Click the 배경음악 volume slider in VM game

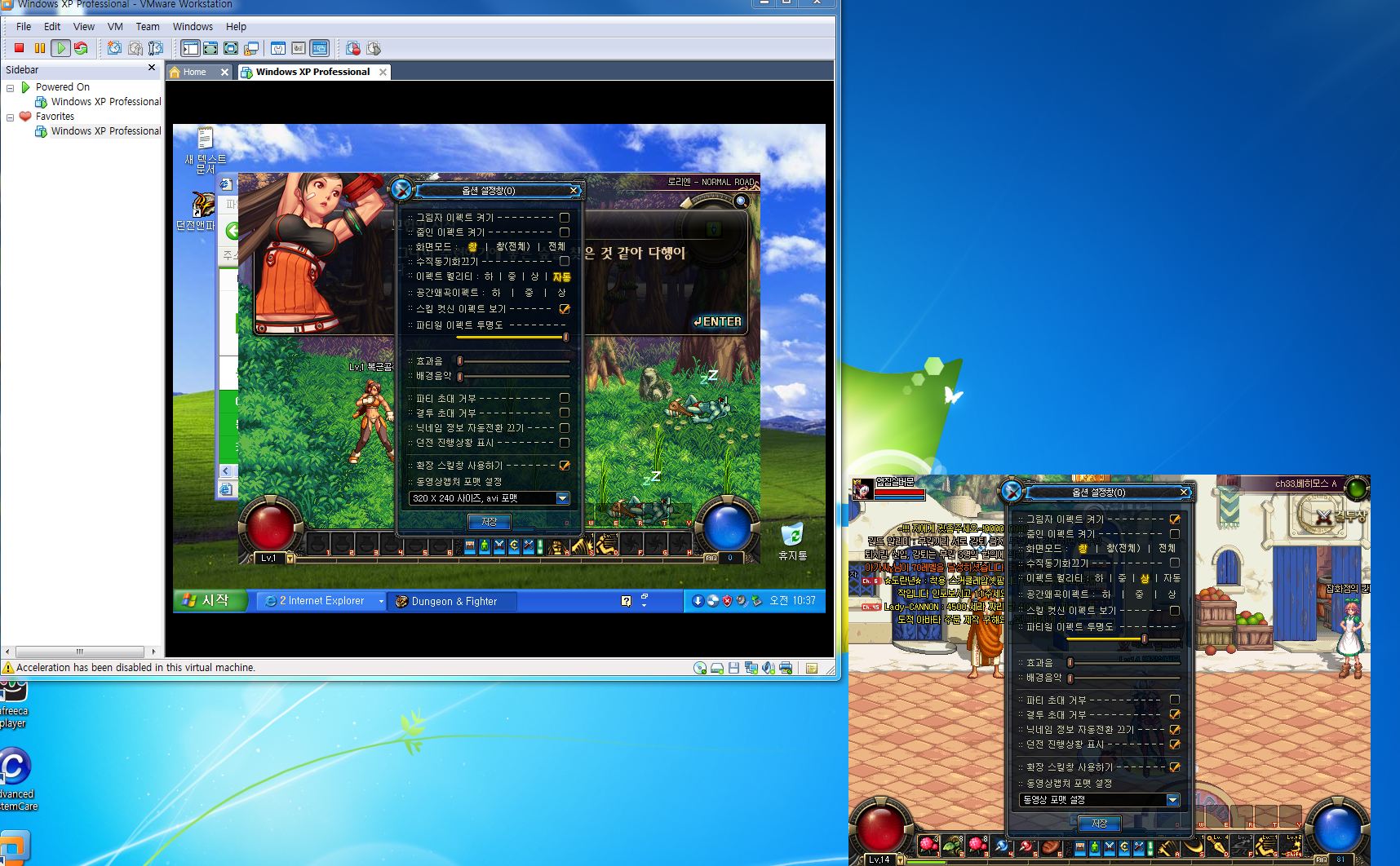tap(513, 376)
